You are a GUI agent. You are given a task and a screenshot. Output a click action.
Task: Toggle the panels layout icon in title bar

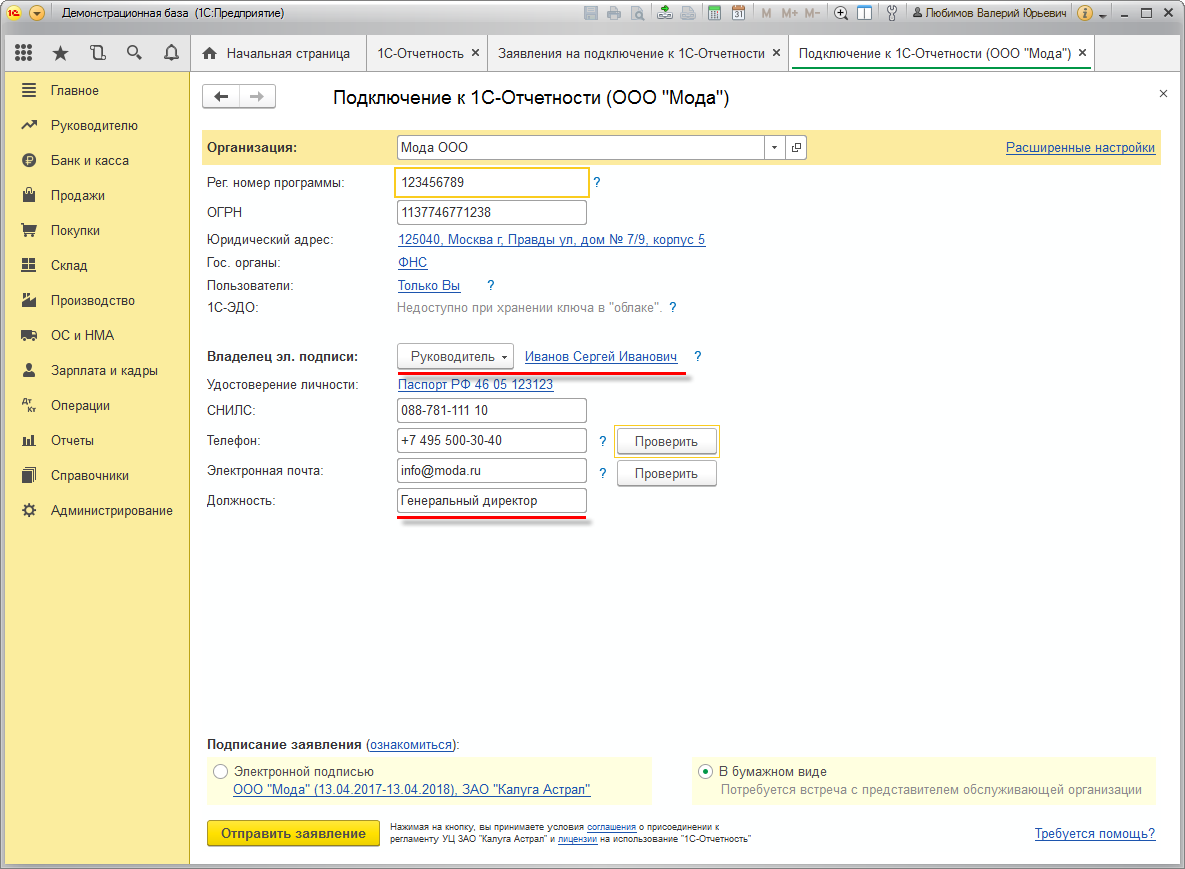coord(865,13)
